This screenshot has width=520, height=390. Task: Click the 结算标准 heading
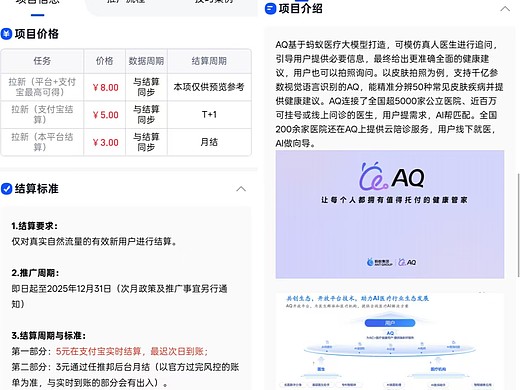[37, 188]
